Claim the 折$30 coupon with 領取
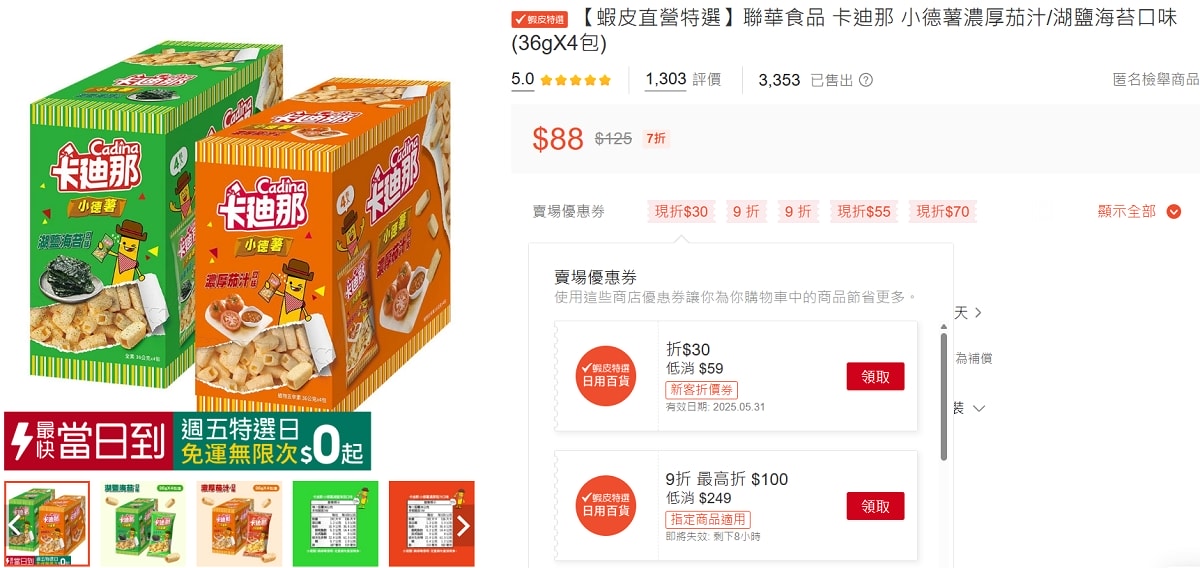Viewport: 1200px width, 568px height. point(875,376)
